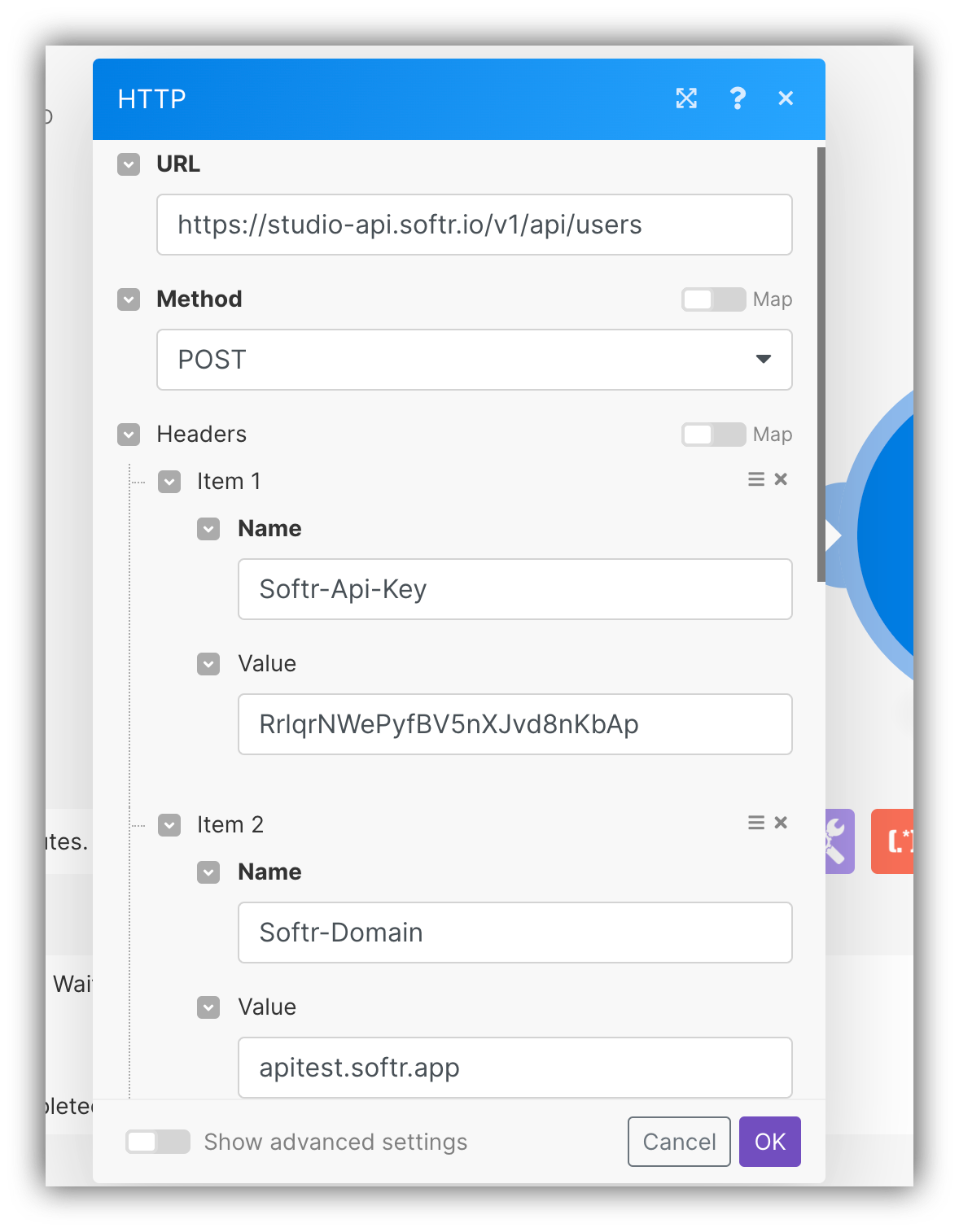Open the POST method dropdown
The image size is (959, 1232).
pos(762,360)
